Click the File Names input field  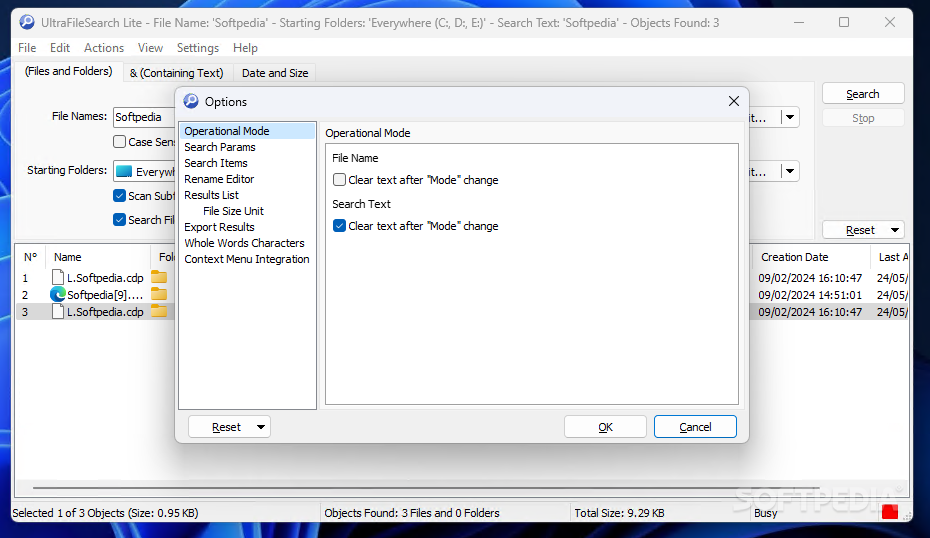pos(144,117)
